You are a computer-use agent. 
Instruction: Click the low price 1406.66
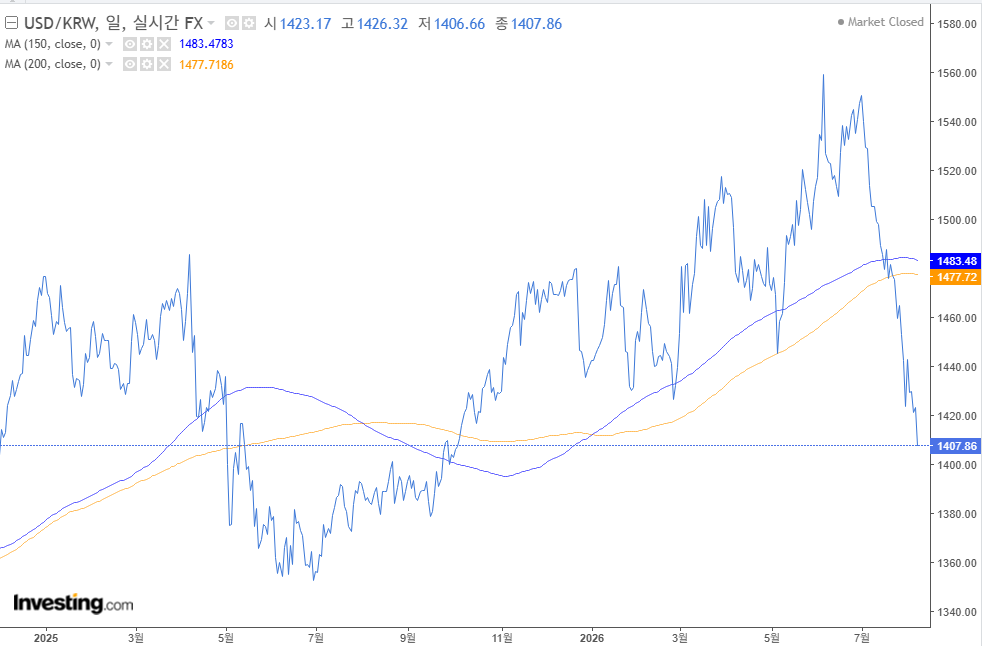(x=459, y=24)
